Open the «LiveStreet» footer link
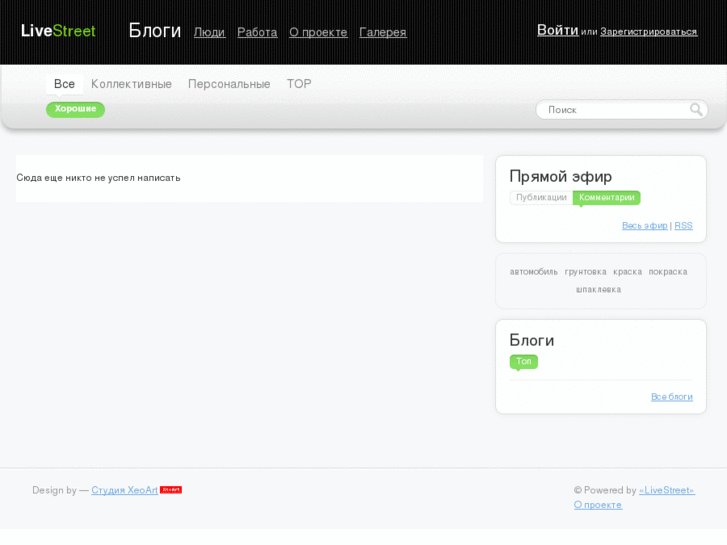727x545 pixels. tap(667, 490)
